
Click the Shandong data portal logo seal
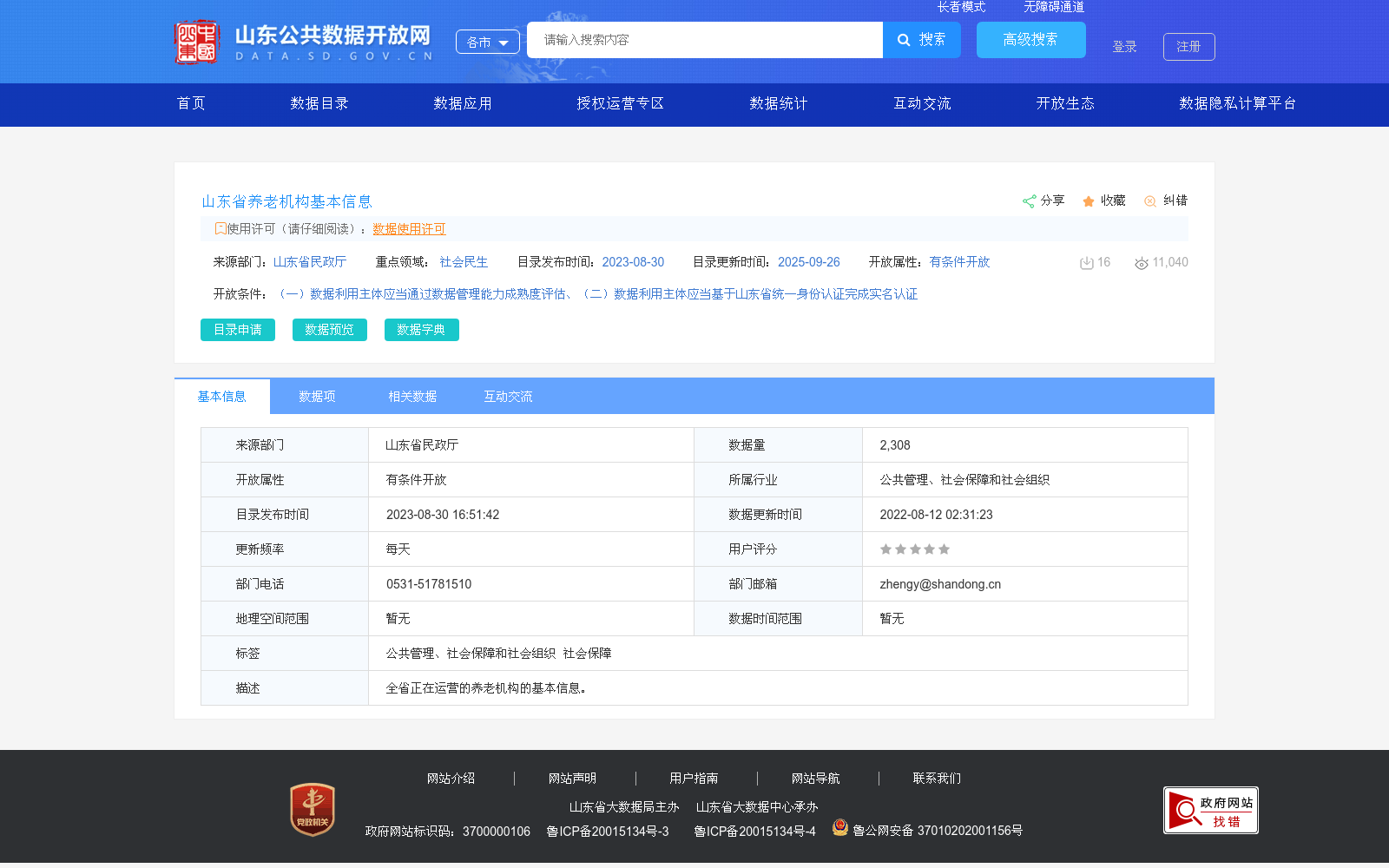[196, 42]
